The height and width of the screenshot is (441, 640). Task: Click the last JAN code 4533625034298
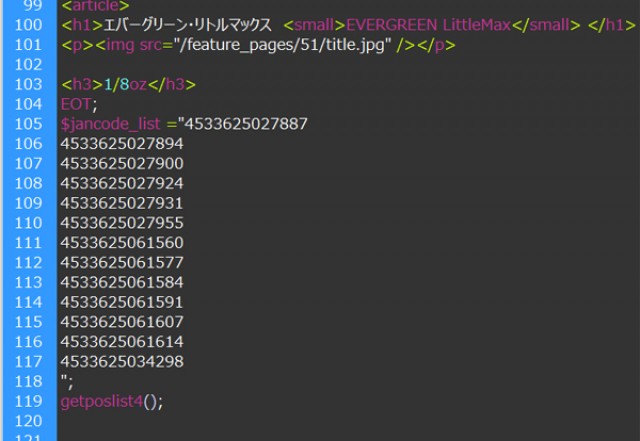(x=122, y=361)
